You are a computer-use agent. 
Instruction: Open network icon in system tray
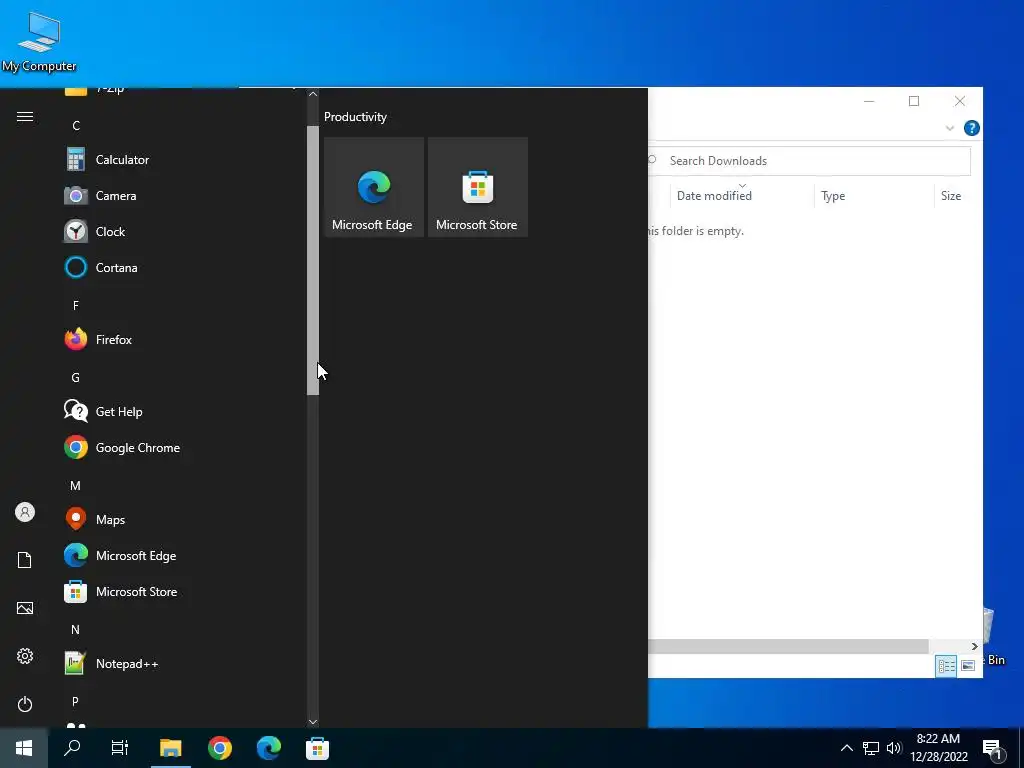tap(871, 748)
